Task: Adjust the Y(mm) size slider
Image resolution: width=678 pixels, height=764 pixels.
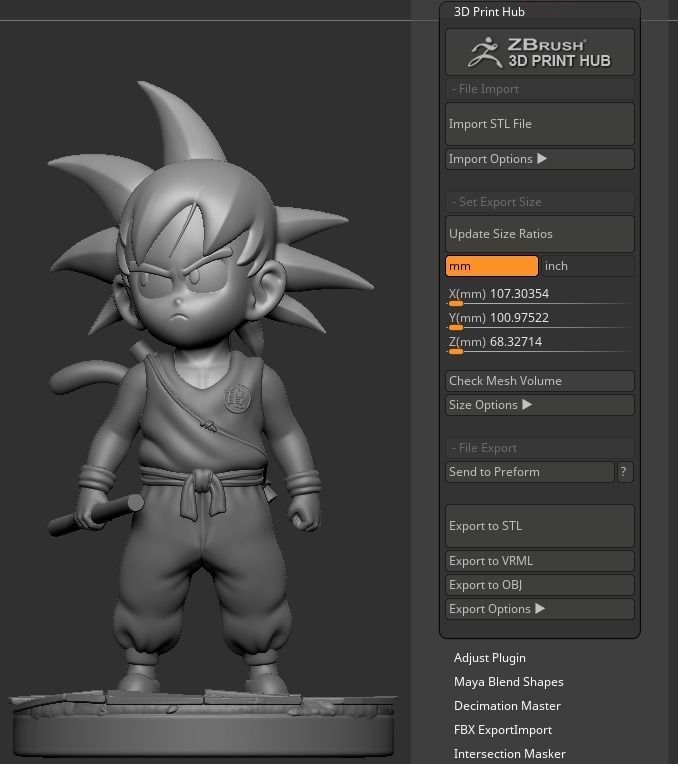Action: 540,320
